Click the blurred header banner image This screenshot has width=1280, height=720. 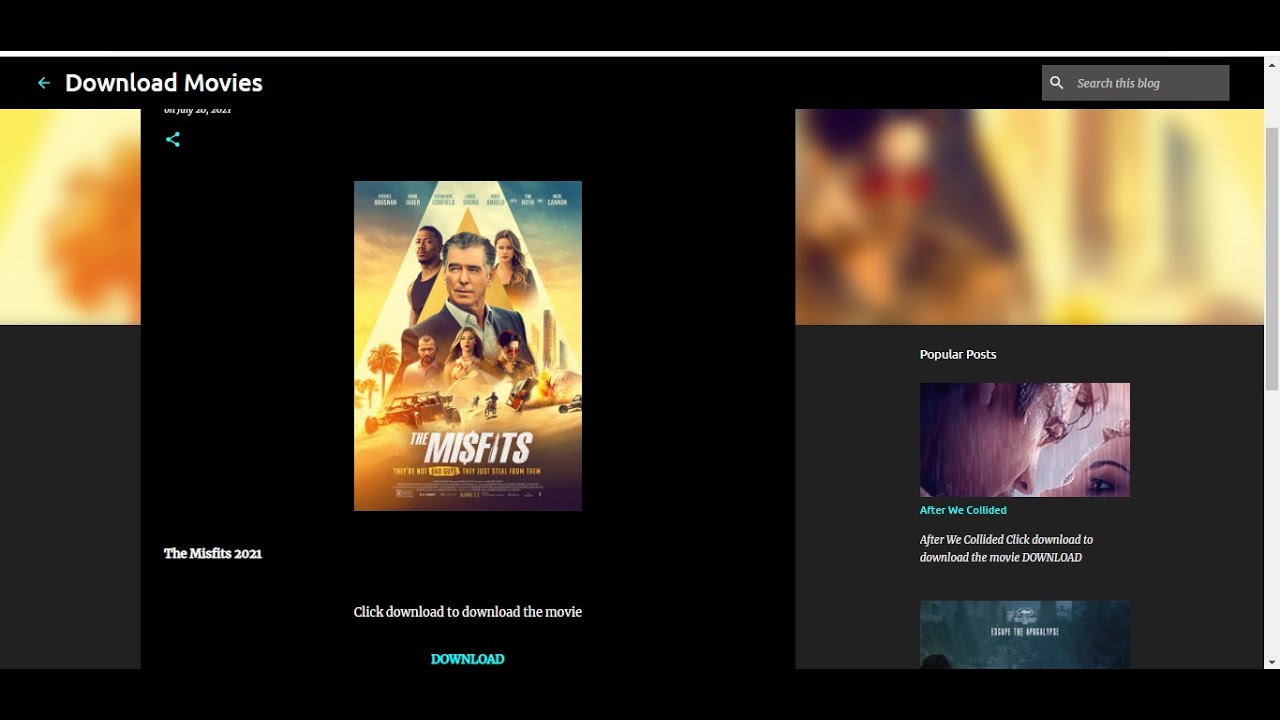1029,215
